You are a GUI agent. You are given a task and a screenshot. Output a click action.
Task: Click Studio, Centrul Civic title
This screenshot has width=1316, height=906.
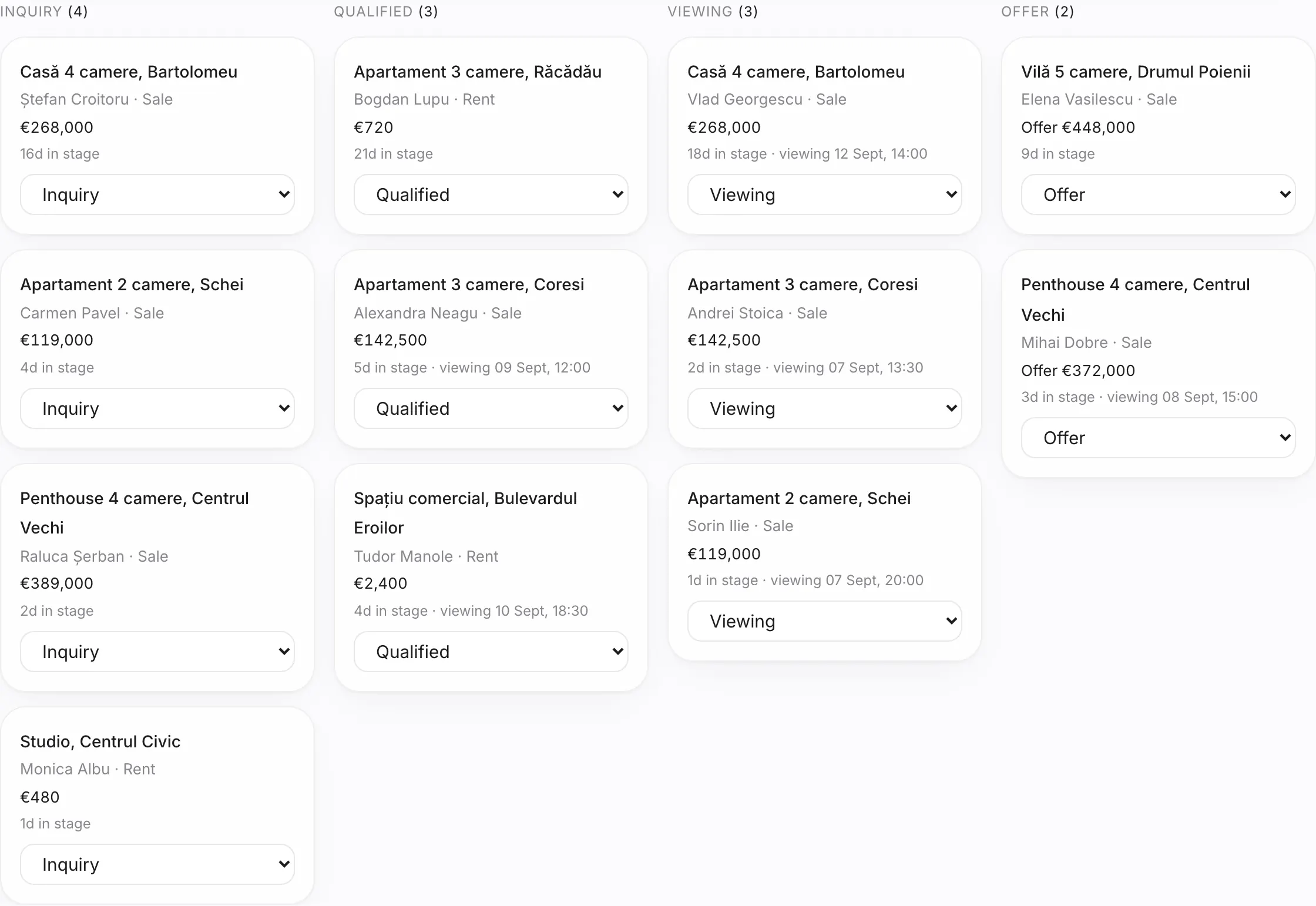(100, 741)
